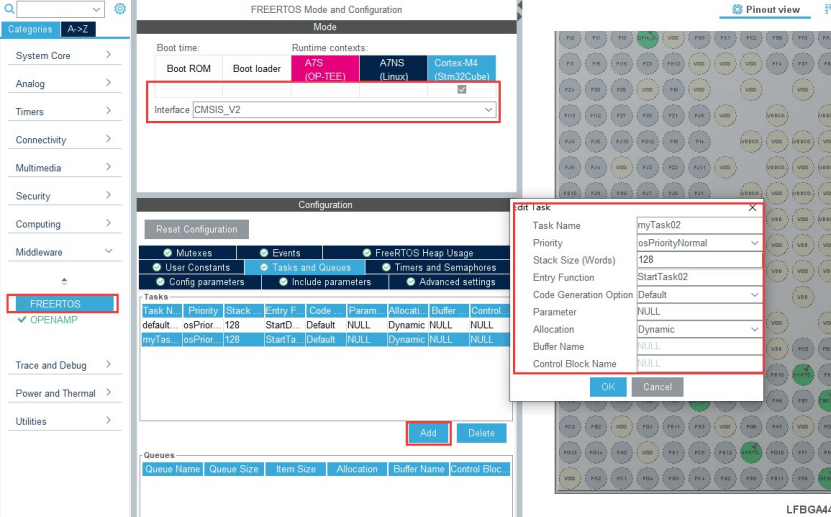Screen dimensions: 831x517
Task: Open the Config parameters tab
Action: click(200, 282)
